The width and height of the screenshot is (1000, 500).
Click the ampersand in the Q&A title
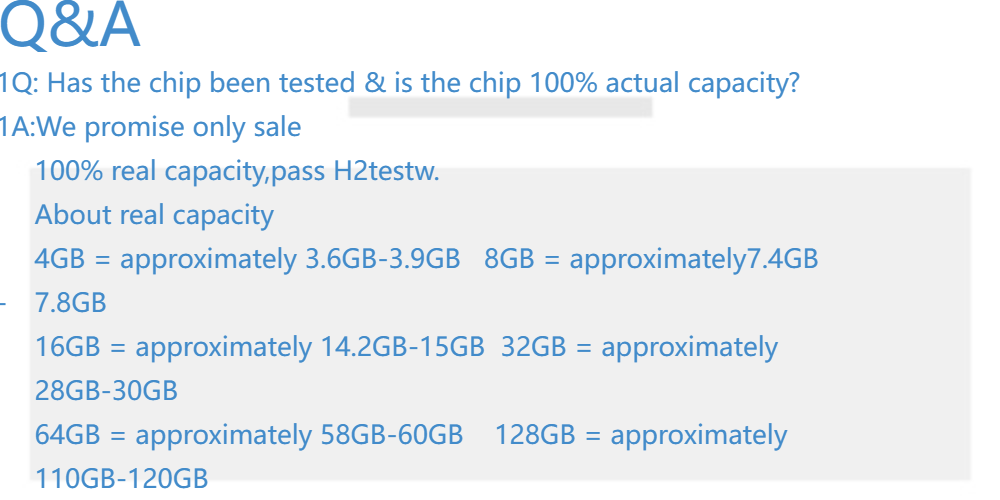pos(70,28)
